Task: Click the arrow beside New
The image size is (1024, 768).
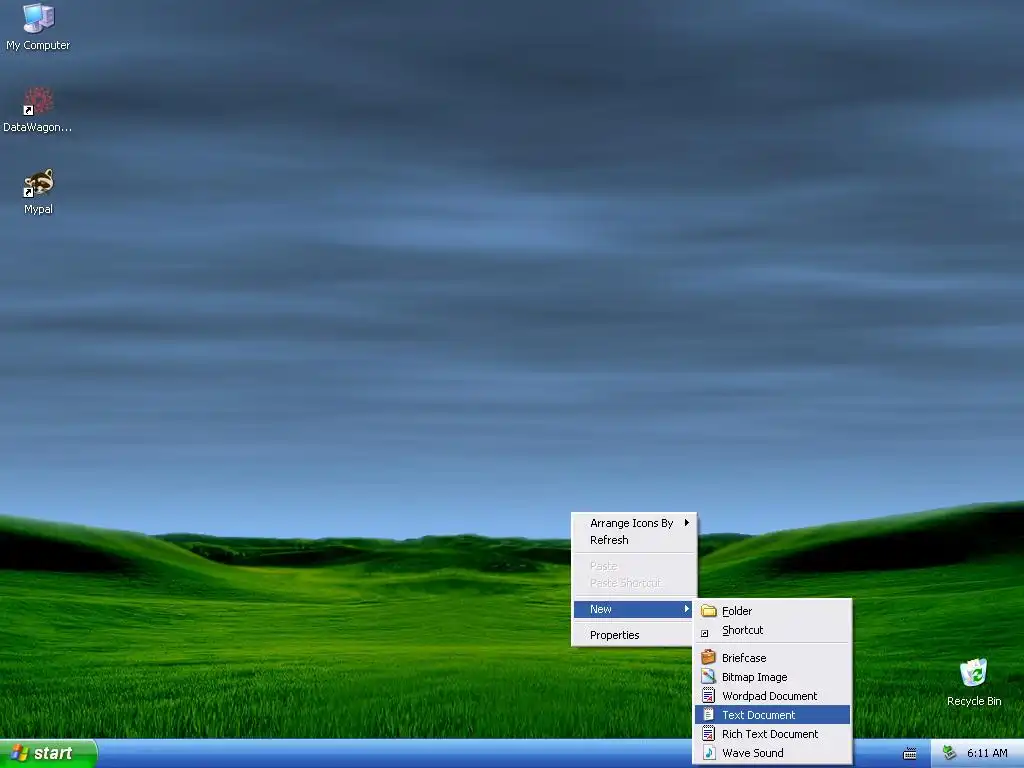Action: [x=686, y=609]
